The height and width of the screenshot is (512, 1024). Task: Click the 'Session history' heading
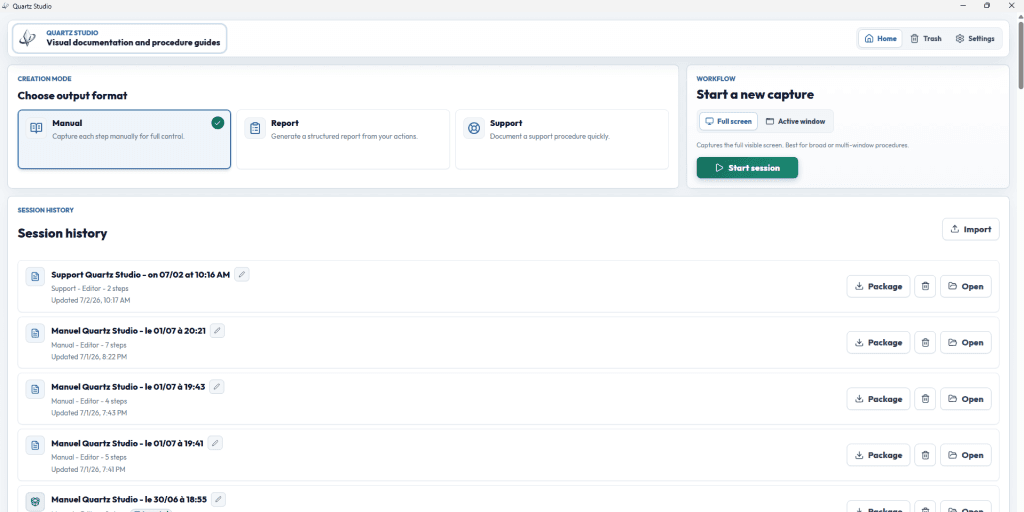pos(62,233)
